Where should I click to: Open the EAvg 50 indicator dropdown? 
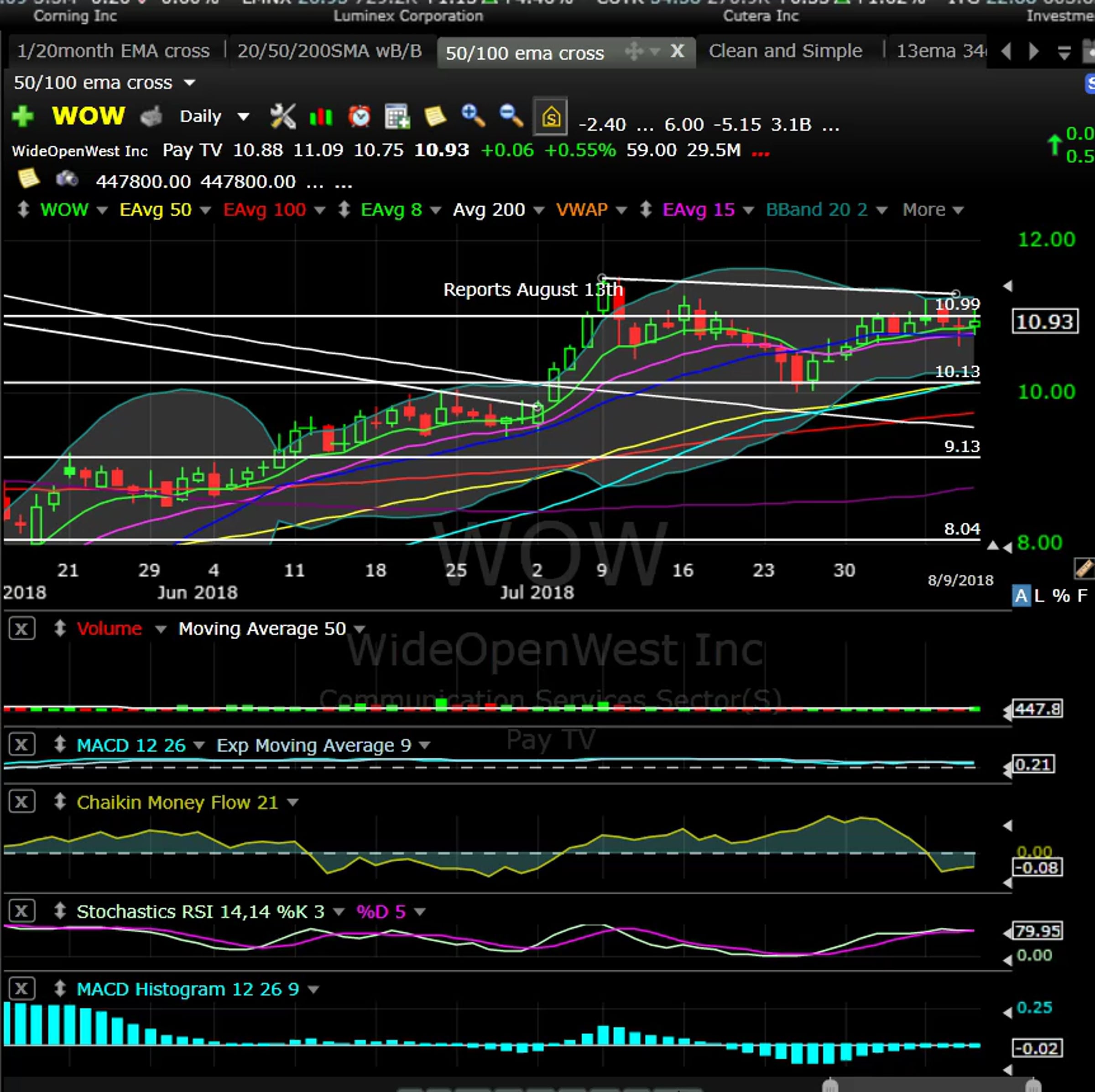pyautogui.click(x=205, y=210)
